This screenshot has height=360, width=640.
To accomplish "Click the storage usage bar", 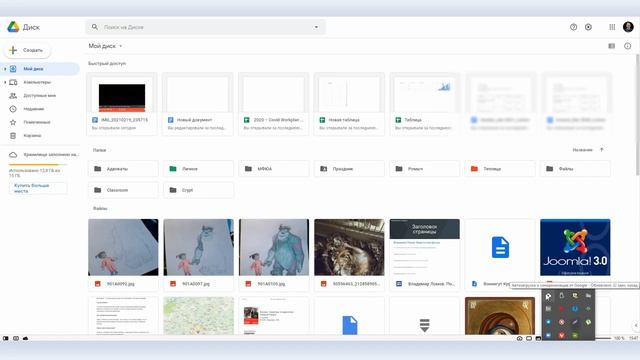I will pyautogui.click(x=38, y=164).
